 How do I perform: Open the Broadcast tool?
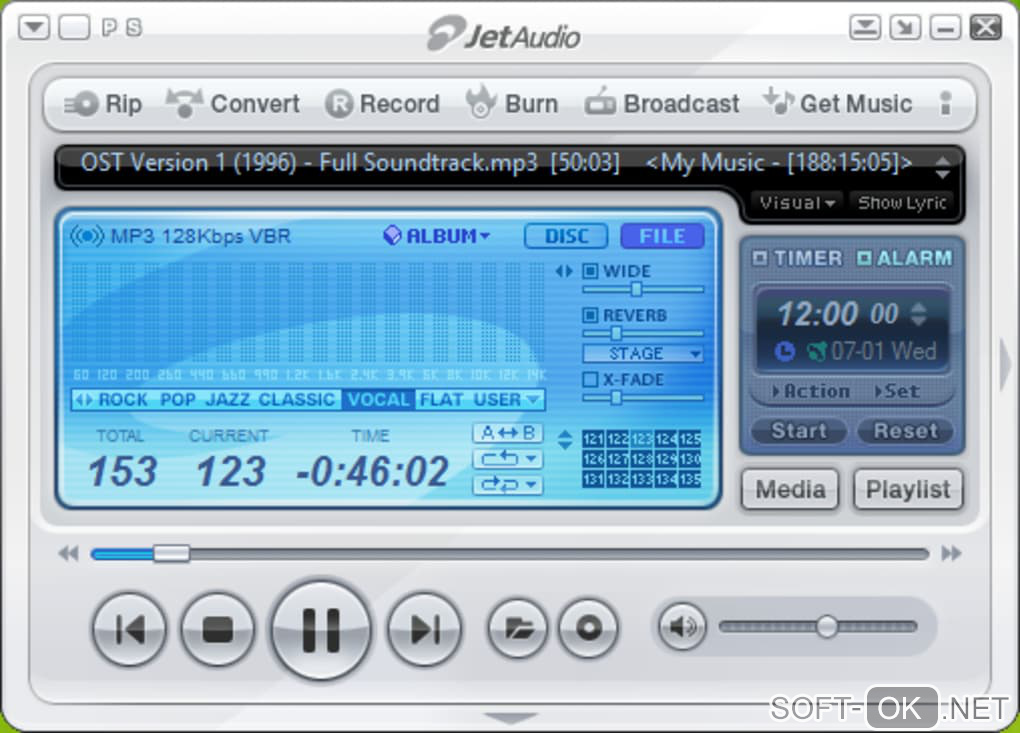pyautogui.click(x=662, y=103)
